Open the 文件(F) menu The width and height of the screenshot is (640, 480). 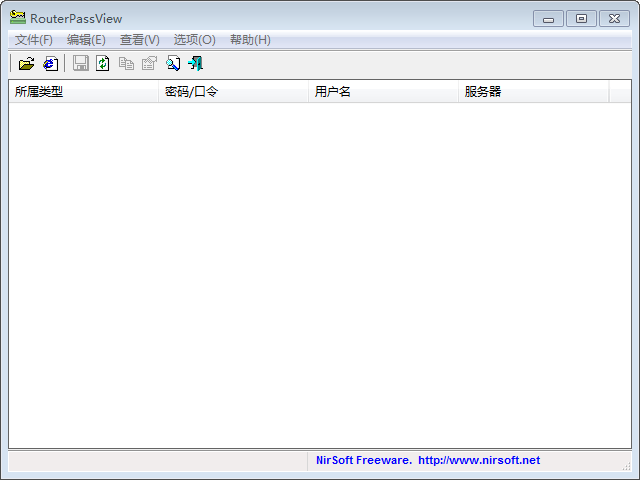[34, 40]
